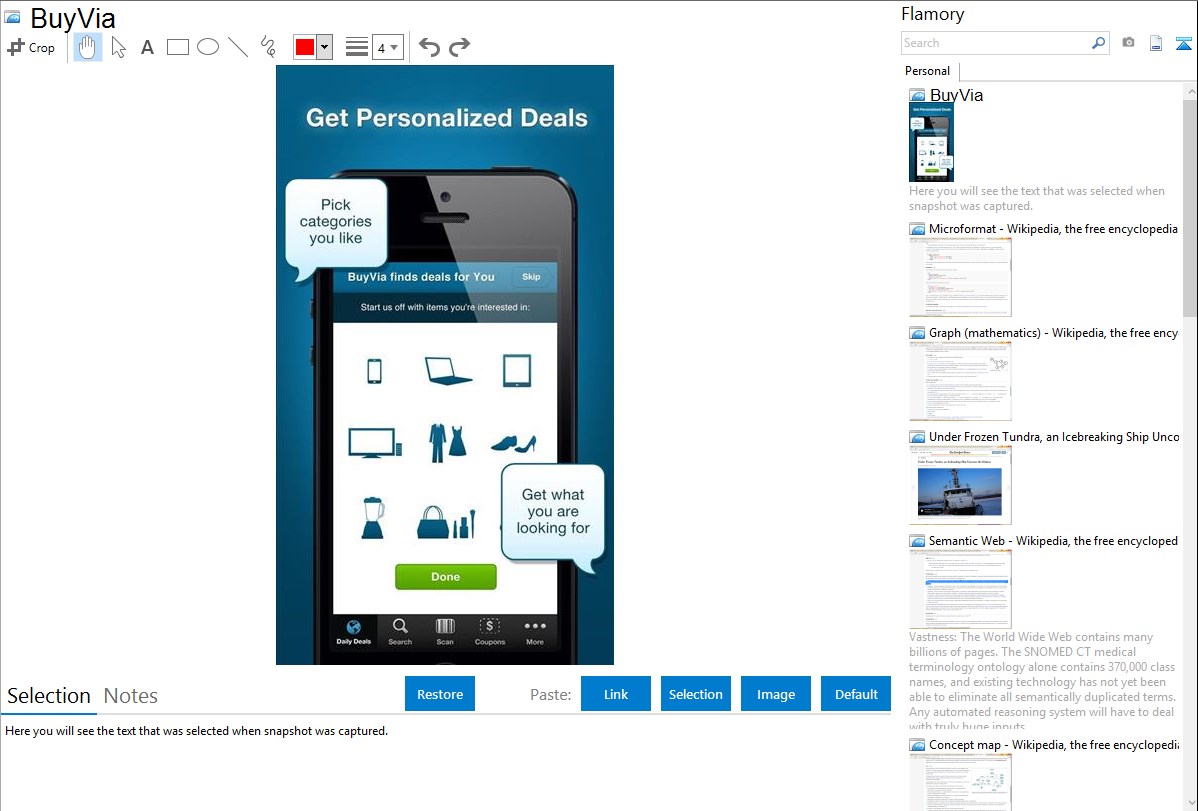
Task: Open the BuyVia snapshot thumbnail in sidebar
Action: pyautogui.click(x=931, y=143)
